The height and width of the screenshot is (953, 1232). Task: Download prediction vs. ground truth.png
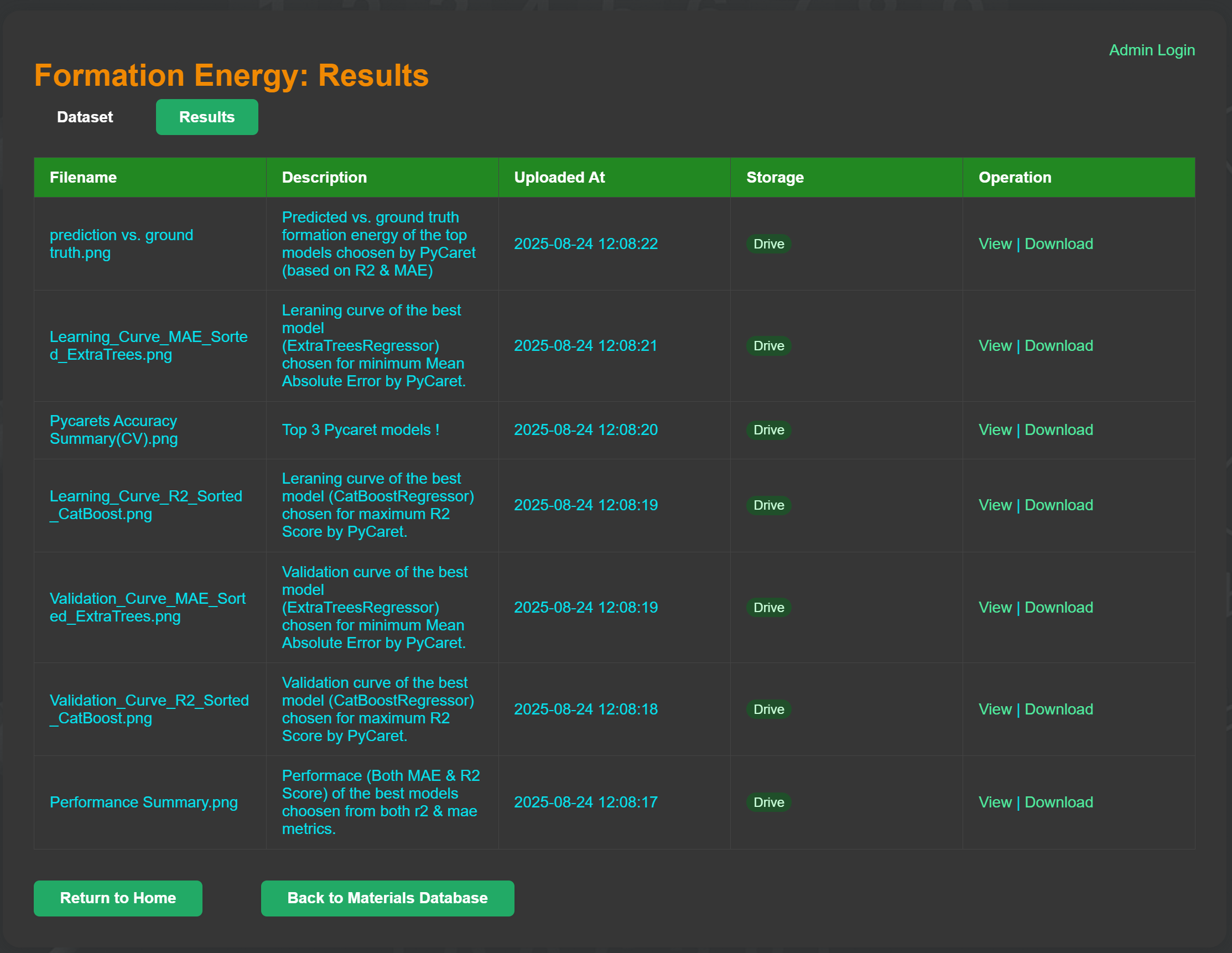coord(1058,243)
